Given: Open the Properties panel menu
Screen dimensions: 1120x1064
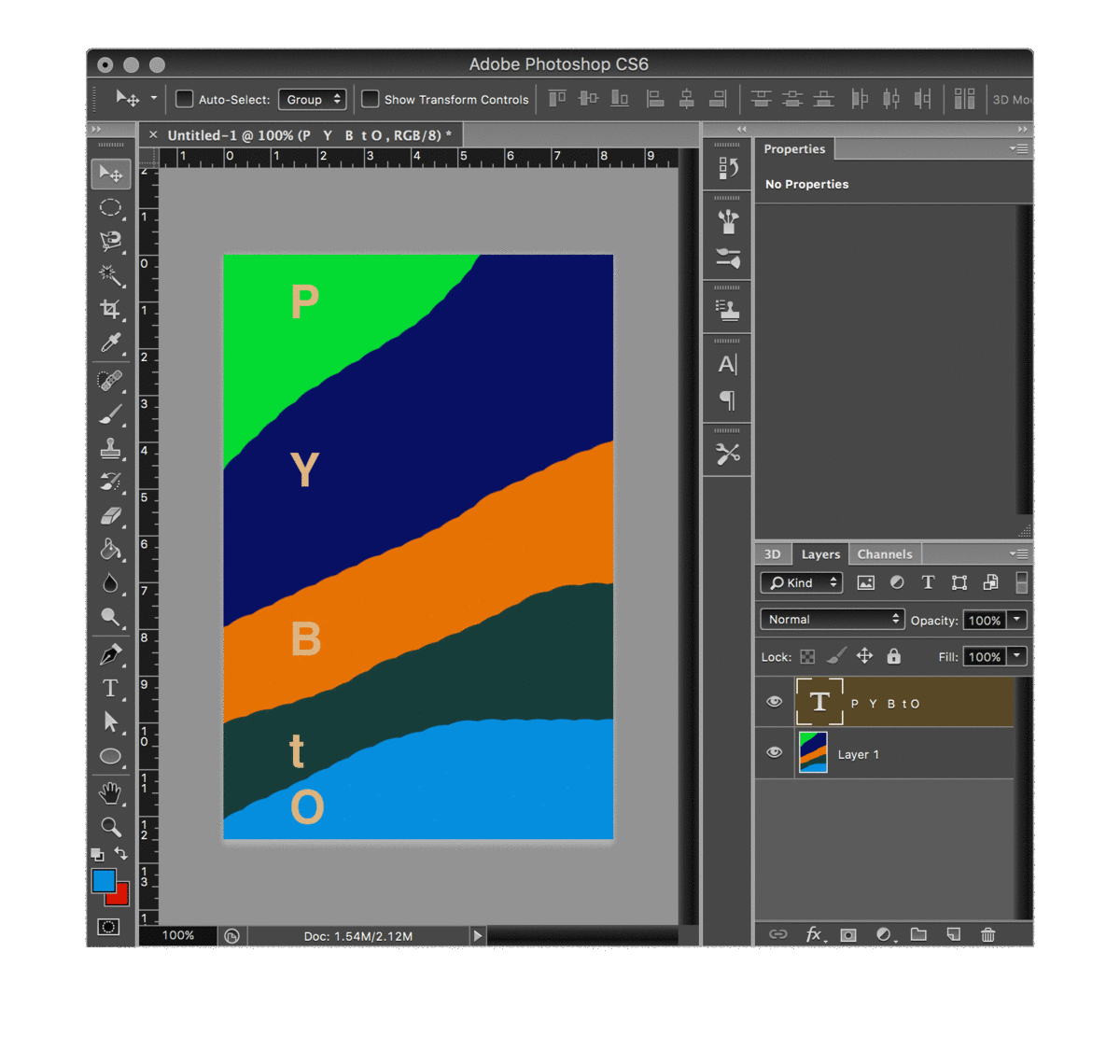Looking at the screenshot, I should click(1019, 148).
